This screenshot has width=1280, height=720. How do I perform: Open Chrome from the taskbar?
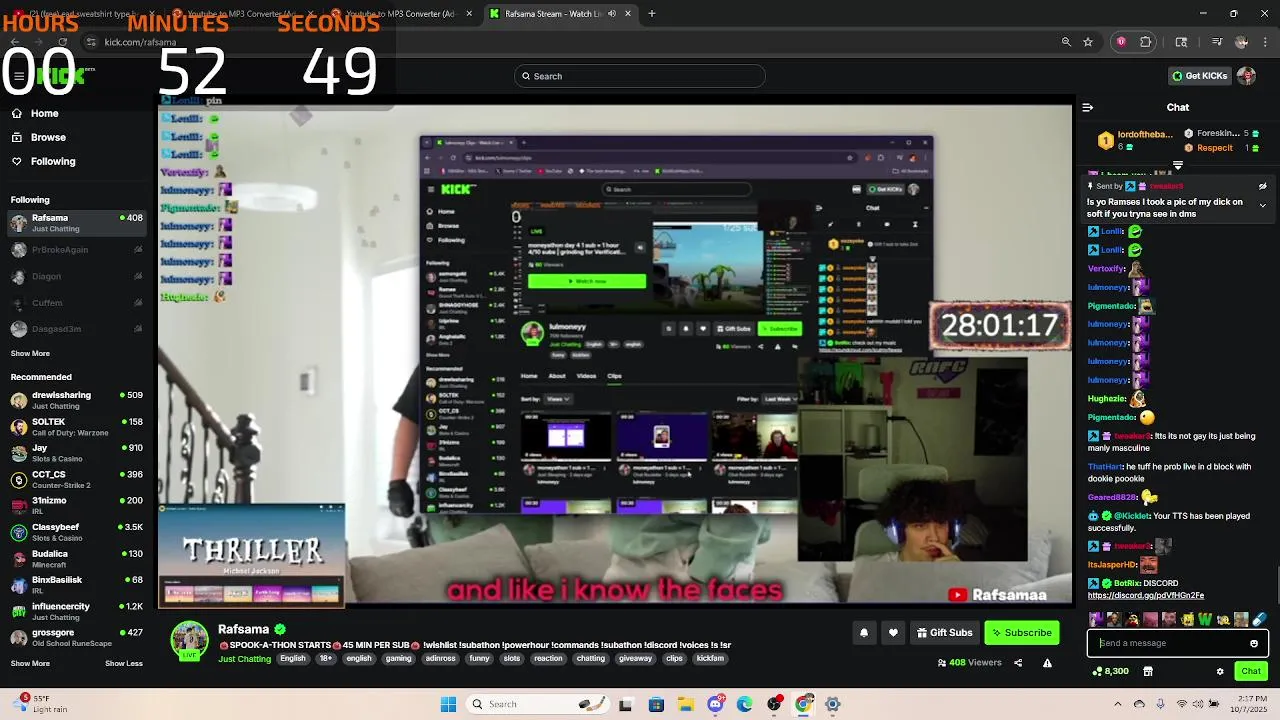(x=803, y=704)
